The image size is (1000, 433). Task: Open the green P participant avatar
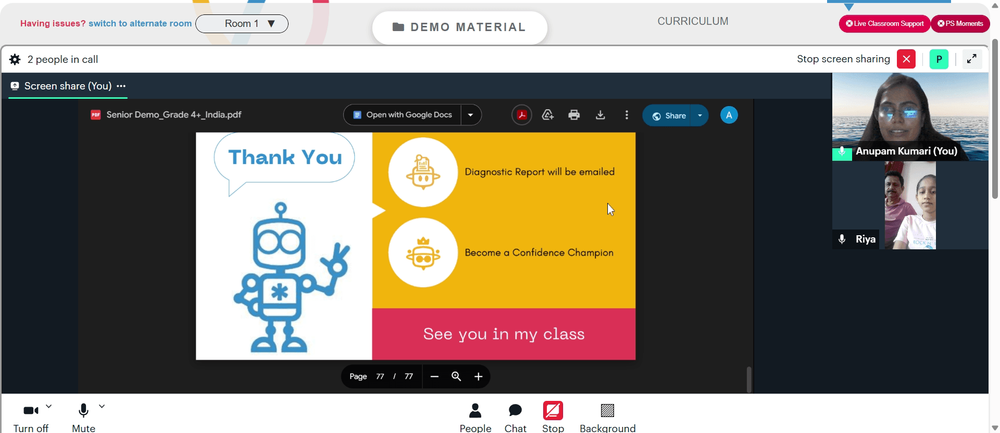pos(939,59)
